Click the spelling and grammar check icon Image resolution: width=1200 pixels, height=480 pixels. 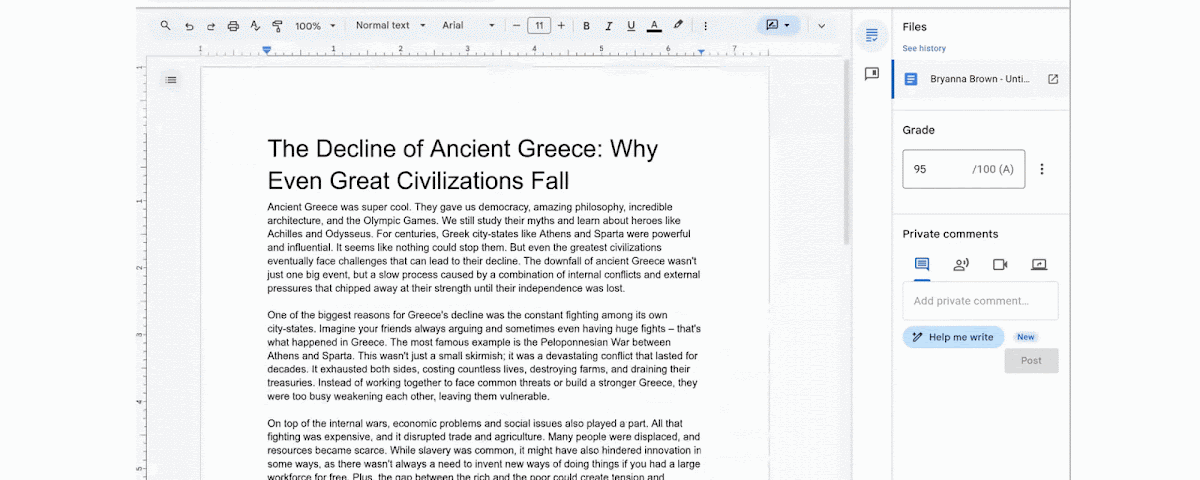255,26
